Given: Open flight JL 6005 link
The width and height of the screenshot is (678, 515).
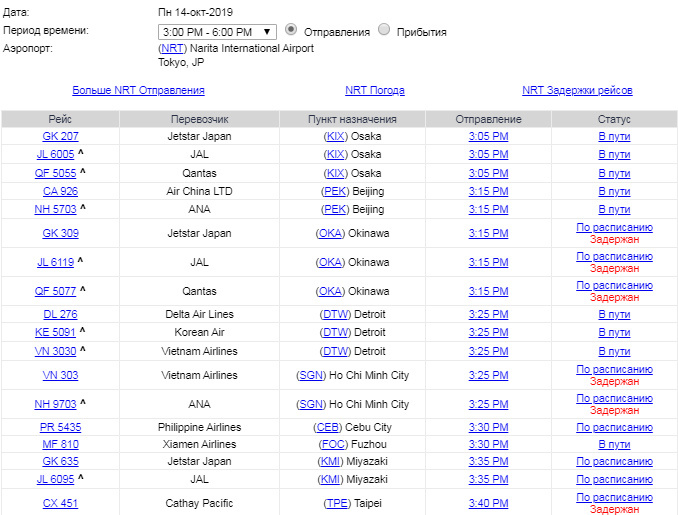Looking at the screenshot, I should click(55, 154).
